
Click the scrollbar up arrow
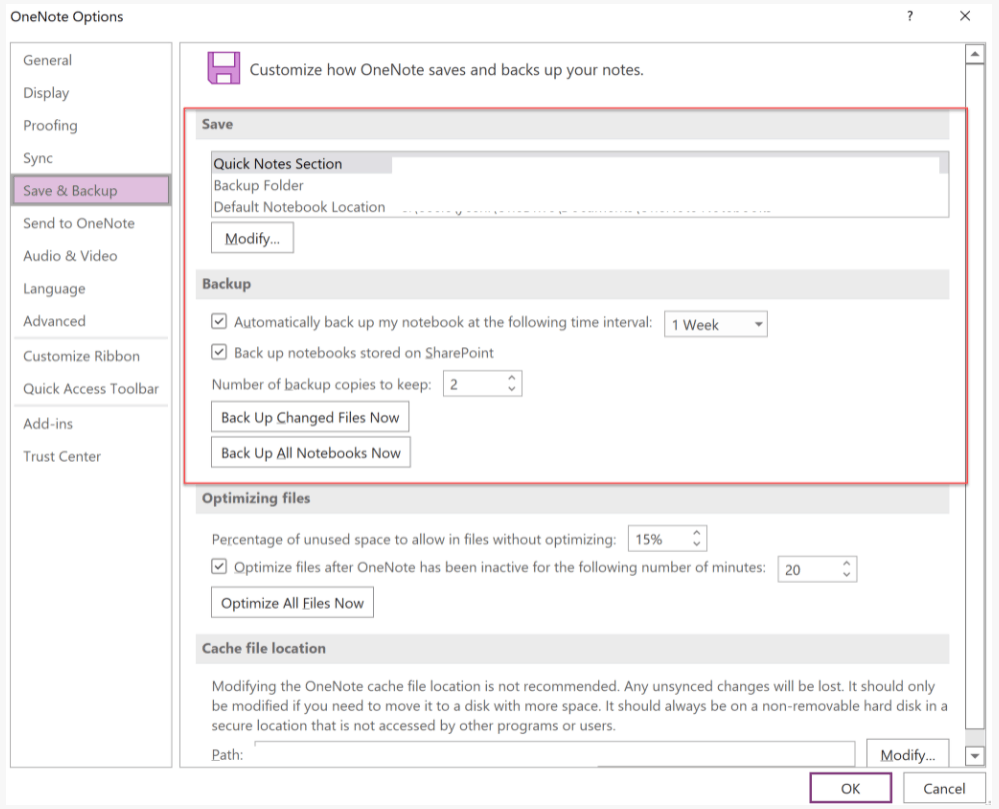975,55
